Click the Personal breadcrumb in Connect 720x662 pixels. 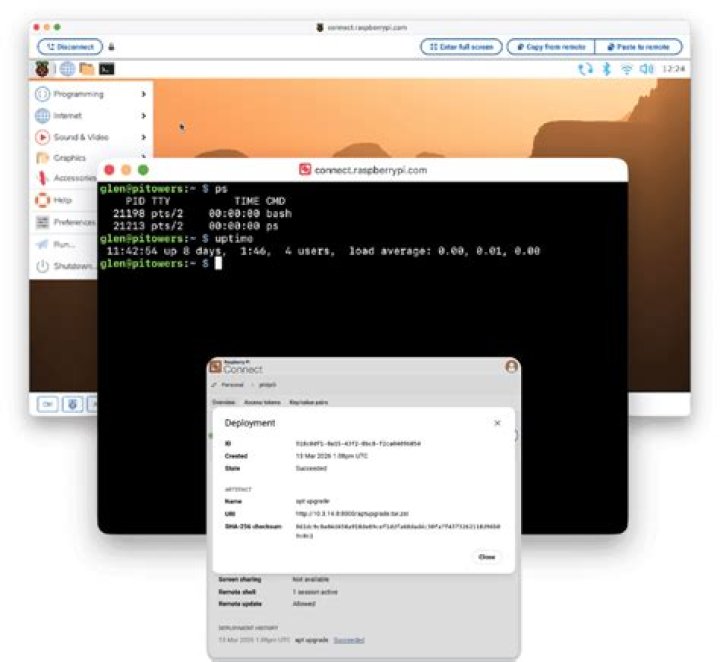coord(232,385)
